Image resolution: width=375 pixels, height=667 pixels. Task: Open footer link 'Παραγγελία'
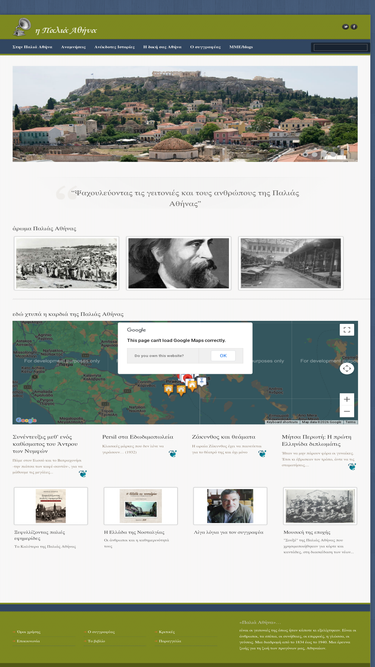[x=170, y=641]
